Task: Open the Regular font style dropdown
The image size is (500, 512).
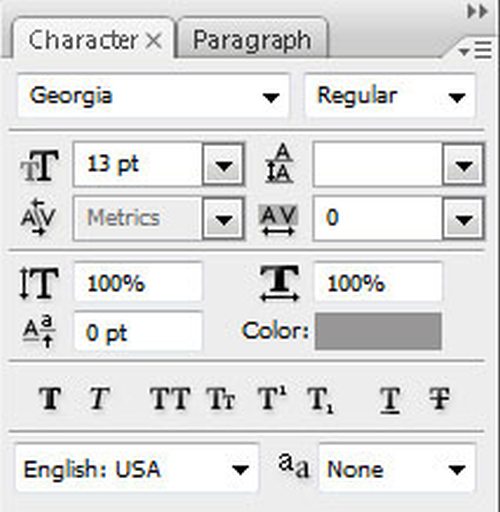Action: [390, 96]
